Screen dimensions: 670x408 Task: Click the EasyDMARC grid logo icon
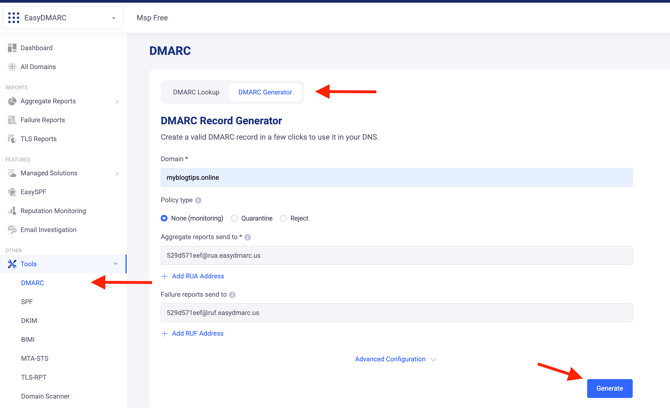14,18
